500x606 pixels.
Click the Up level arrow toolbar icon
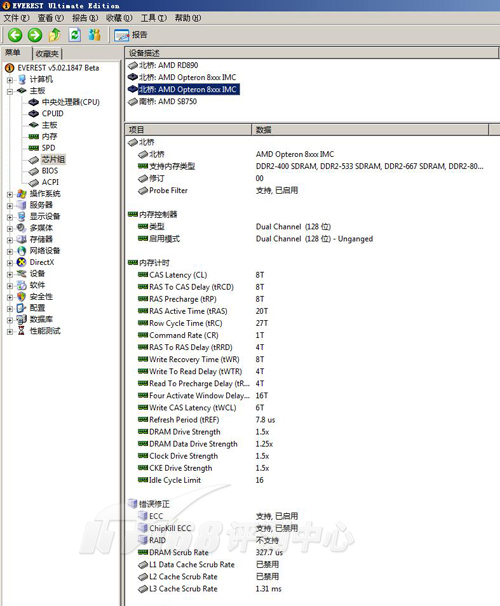pyautogui.click(x=54, y=35)
